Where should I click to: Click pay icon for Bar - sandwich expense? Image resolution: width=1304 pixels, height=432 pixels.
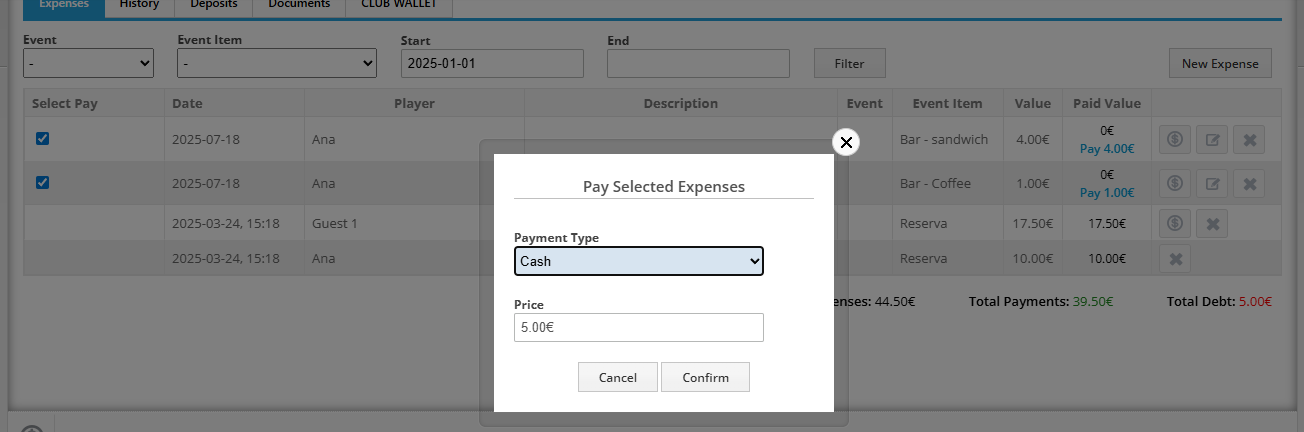pos(1175,140)
